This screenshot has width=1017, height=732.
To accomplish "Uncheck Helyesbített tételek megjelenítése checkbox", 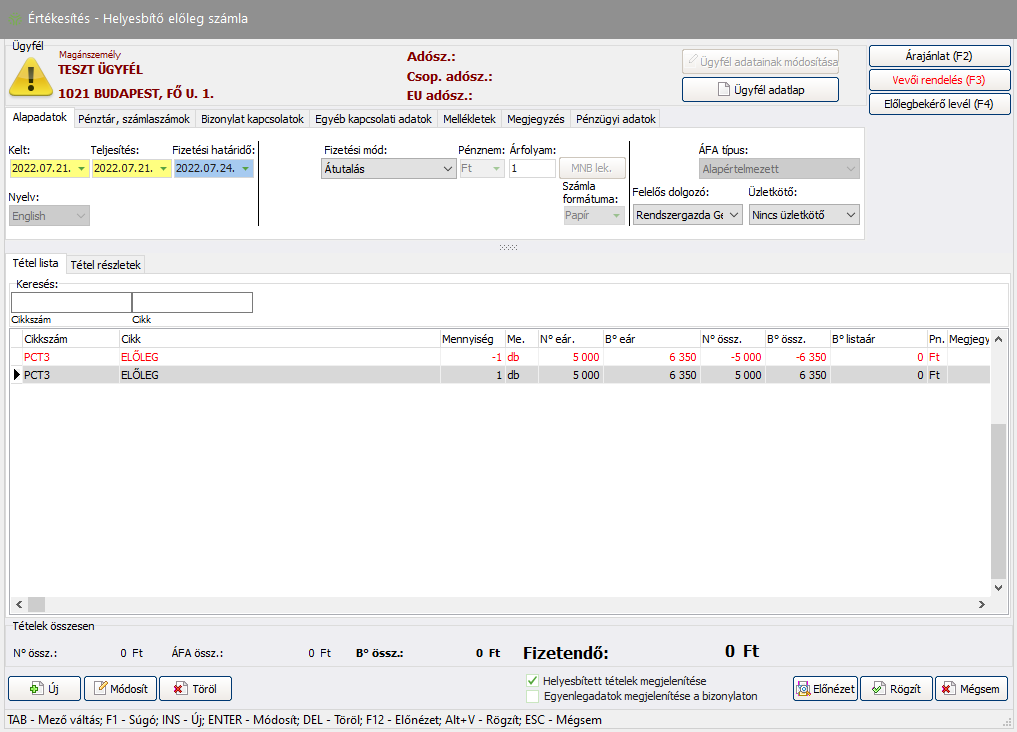I will tap(532, 681).
